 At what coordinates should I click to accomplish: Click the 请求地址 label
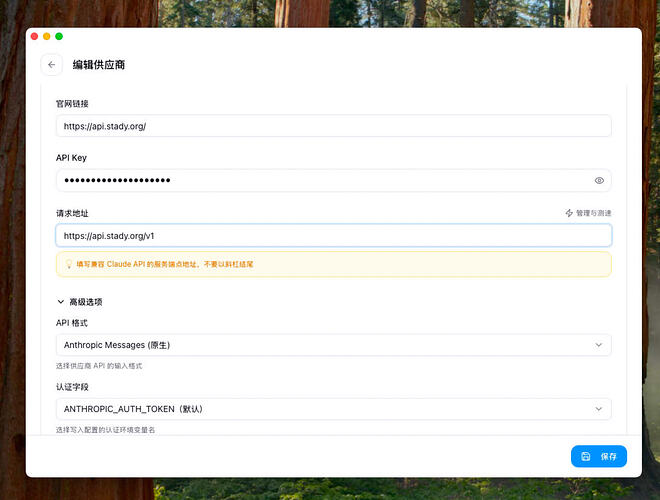click(72, 213)
